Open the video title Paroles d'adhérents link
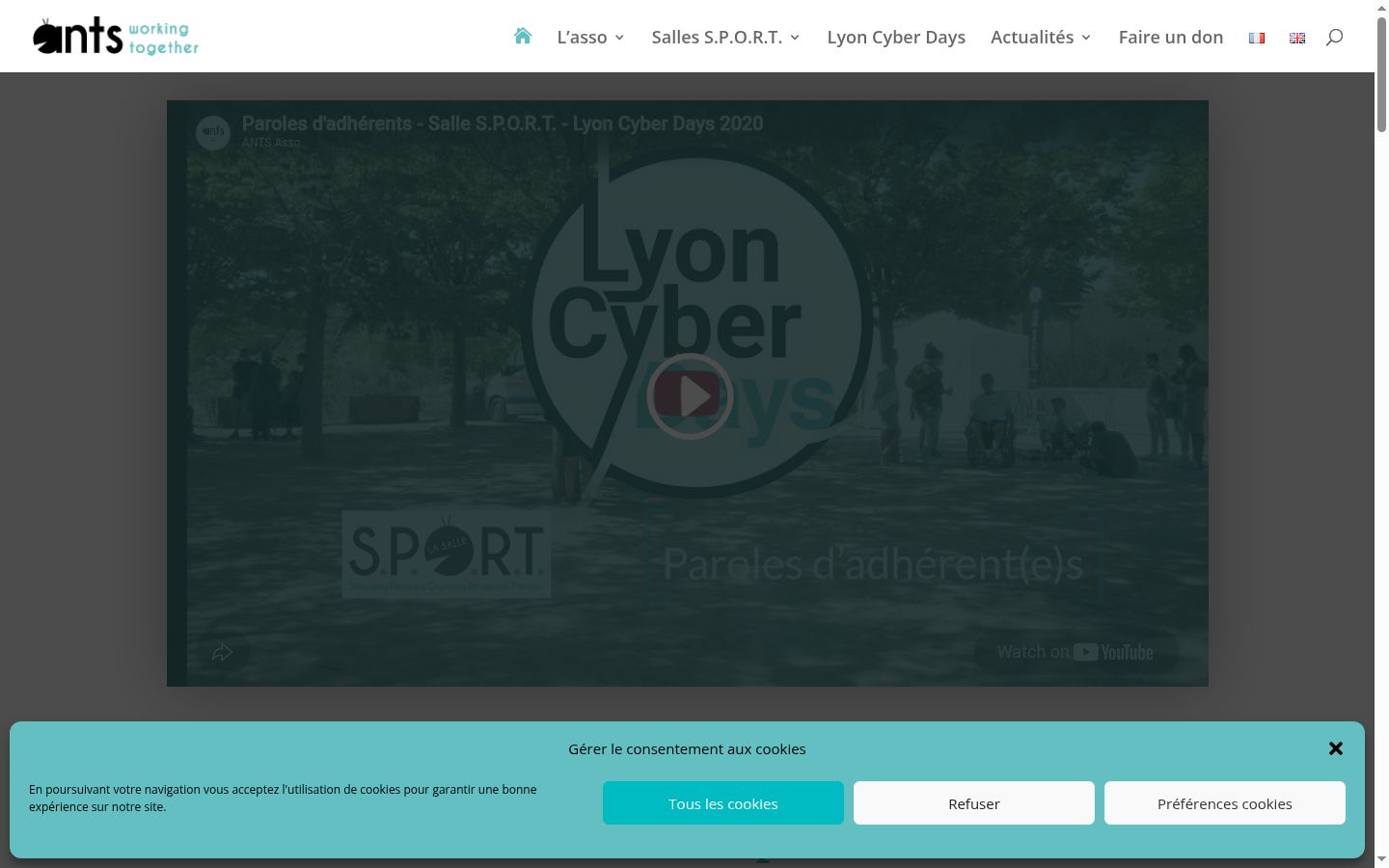Viewport: 1389px width, 868px height. (503, 123)
